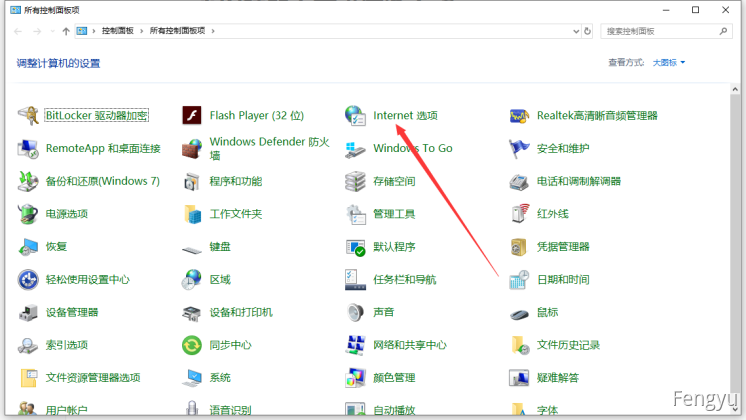Open Windows Defender 防火墙 icon

tap(192, 148)
